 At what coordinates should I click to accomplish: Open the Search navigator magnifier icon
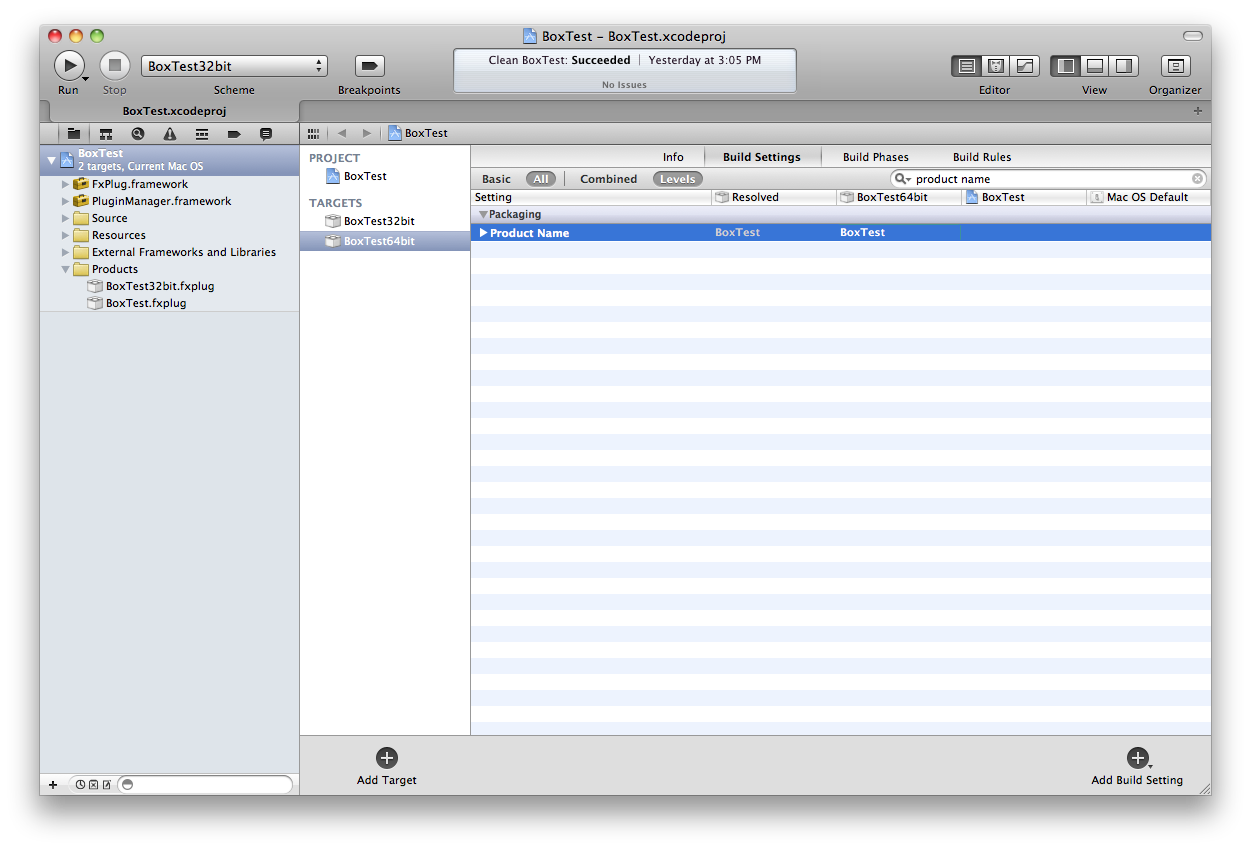coord(138,133)
